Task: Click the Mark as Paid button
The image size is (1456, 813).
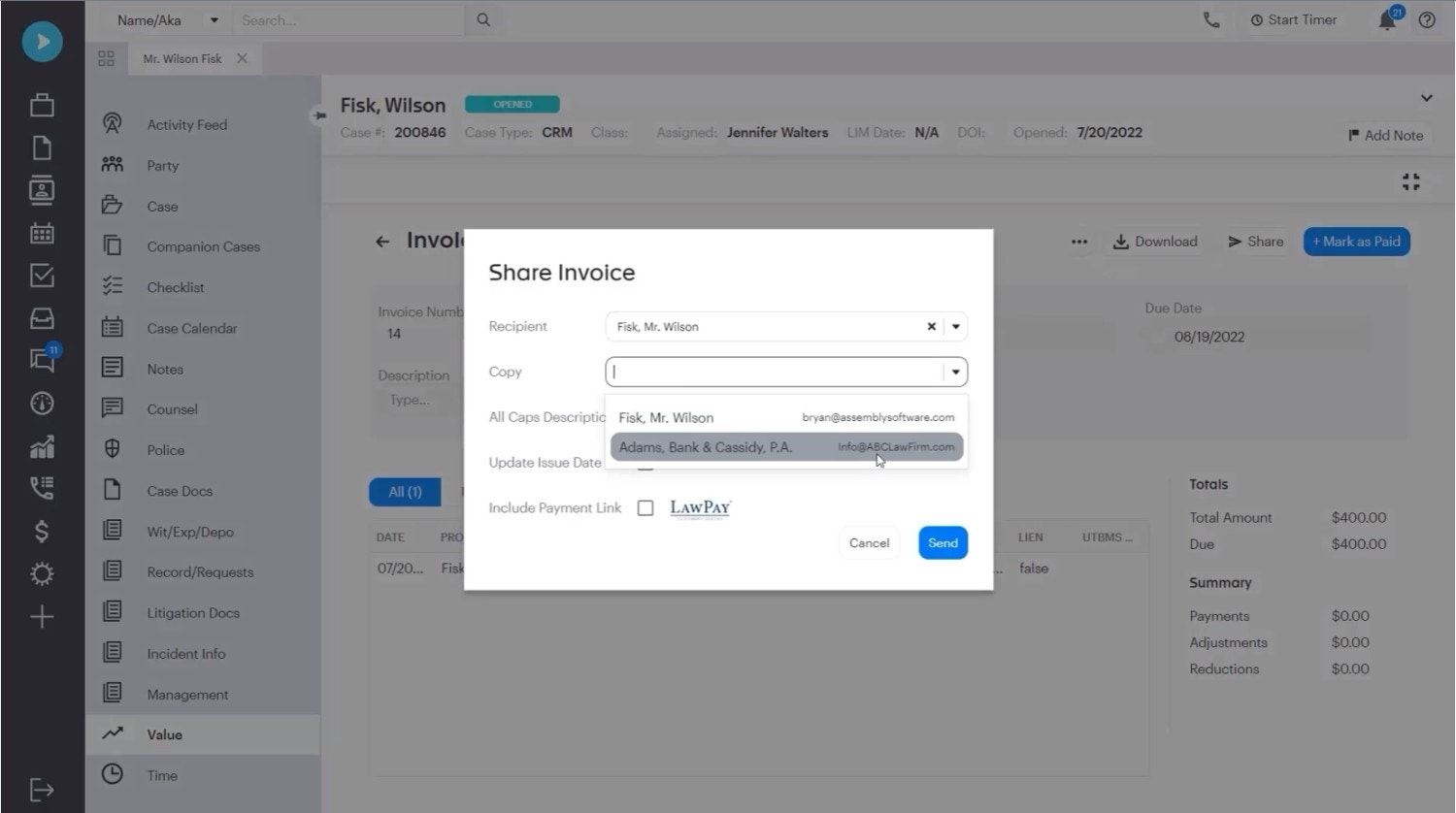Action: [1356, 241]
